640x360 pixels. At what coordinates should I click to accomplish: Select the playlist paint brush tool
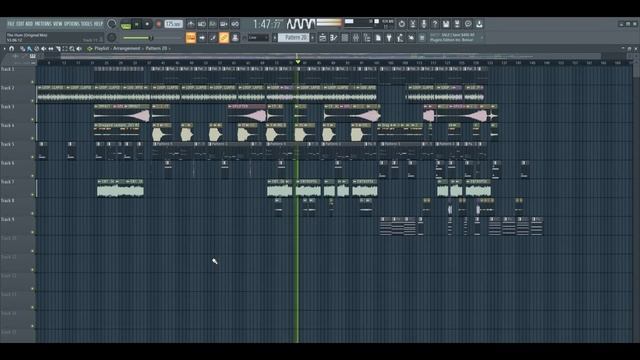[x=29, y=49]
